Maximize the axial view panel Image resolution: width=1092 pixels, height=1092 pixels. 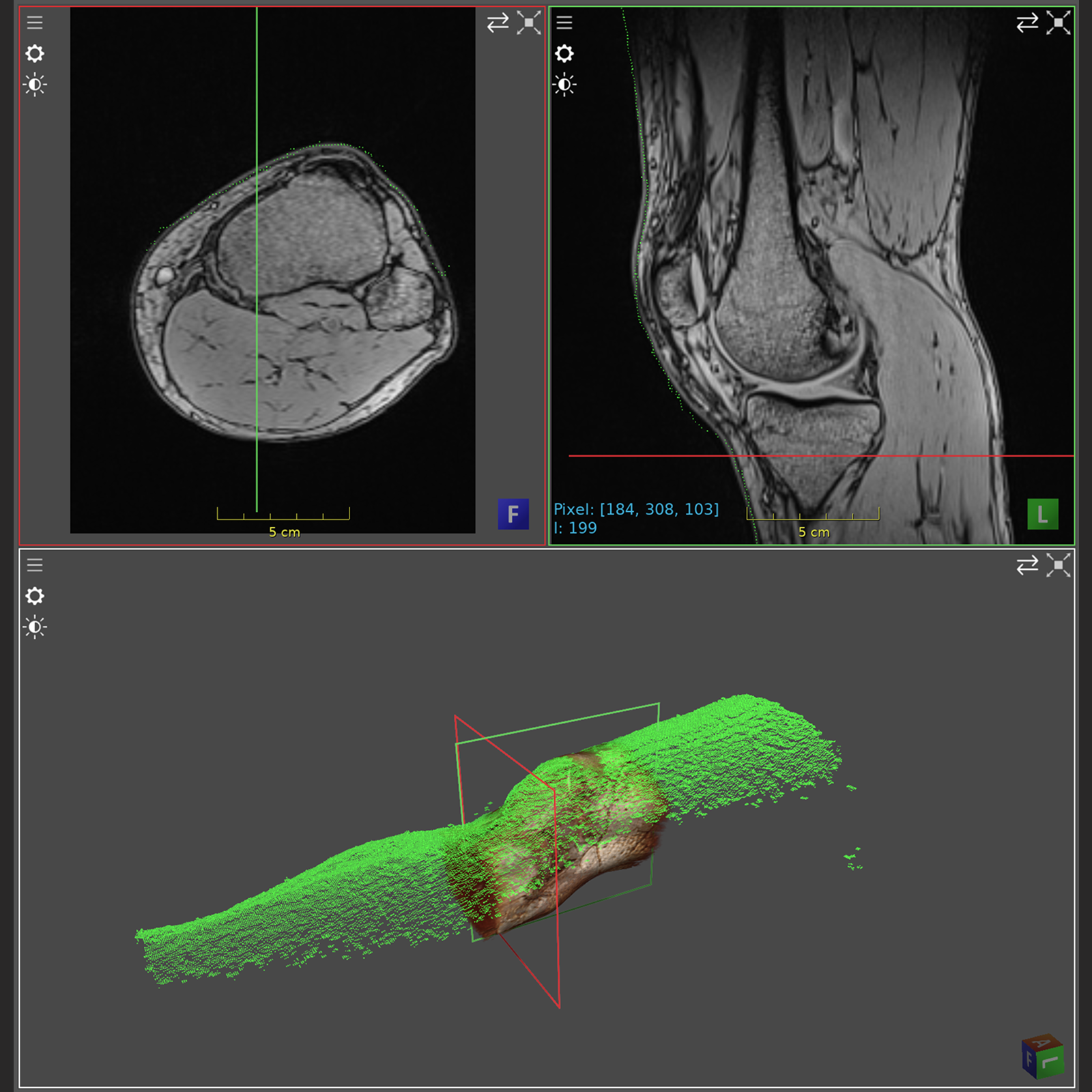[x=529, y=23]
